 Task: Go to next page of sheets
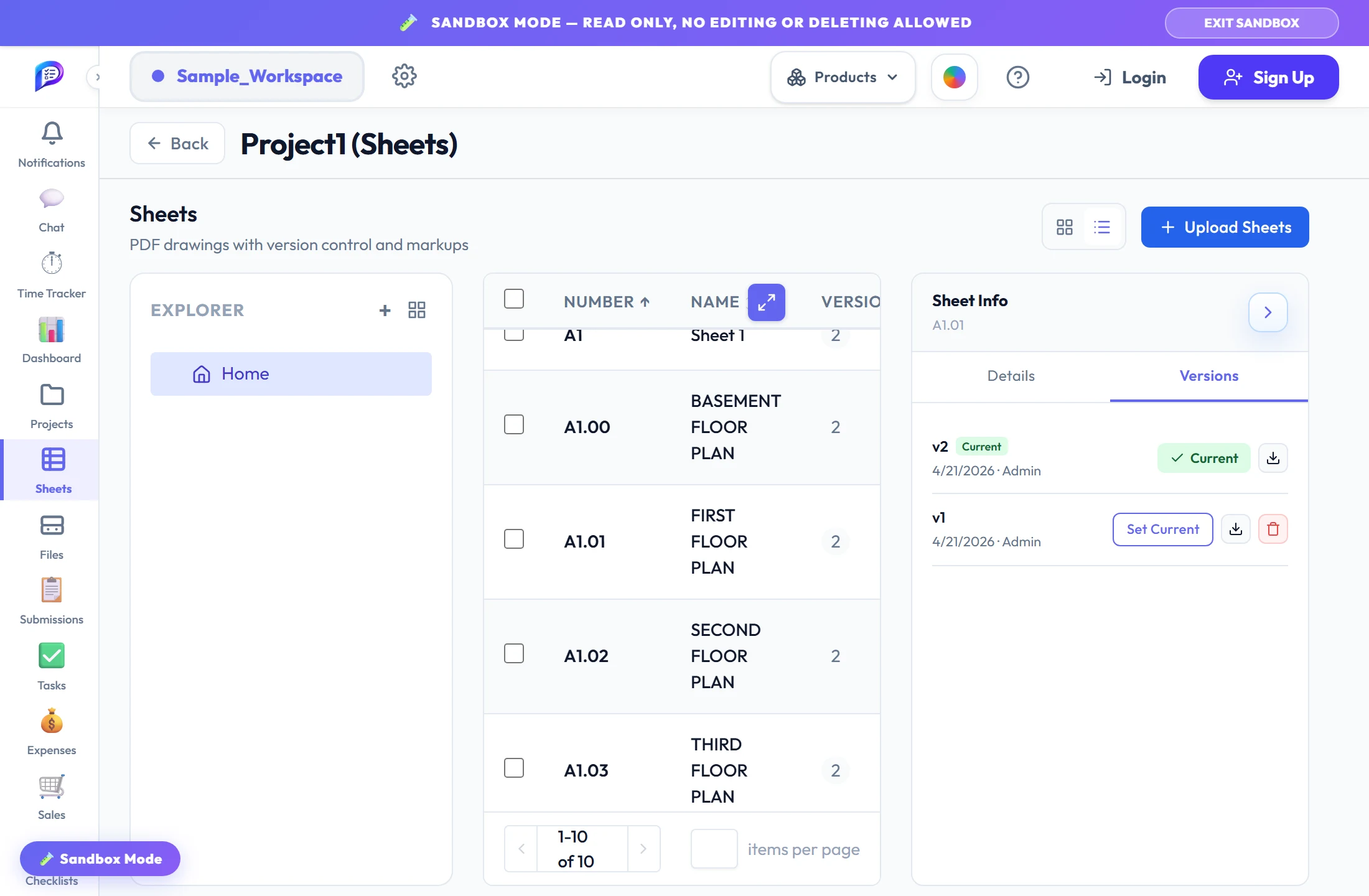click(643, 849)
